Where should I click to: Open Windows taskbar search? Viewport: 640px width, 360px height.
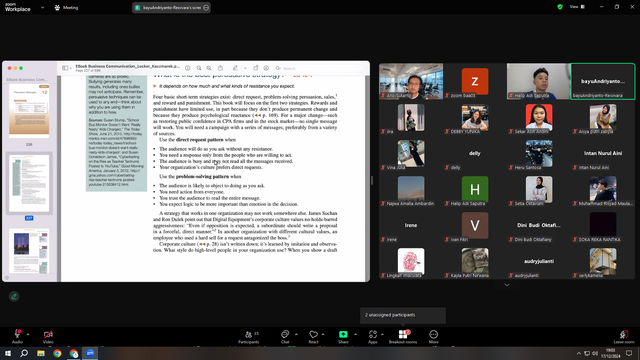pos(24,353)
